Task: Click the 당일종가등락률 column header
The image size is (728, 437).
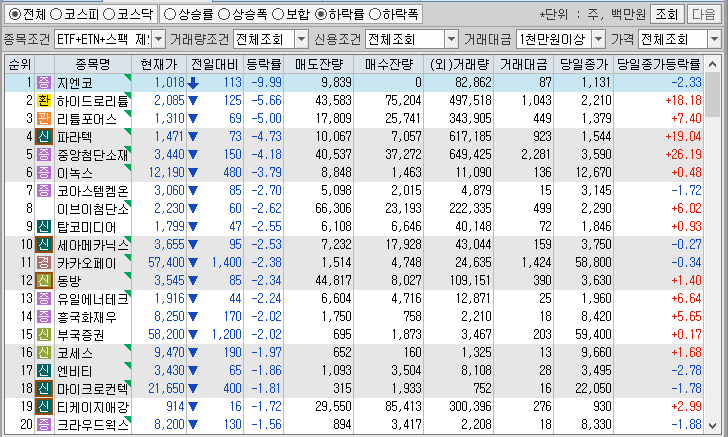Action: (658, 65)
